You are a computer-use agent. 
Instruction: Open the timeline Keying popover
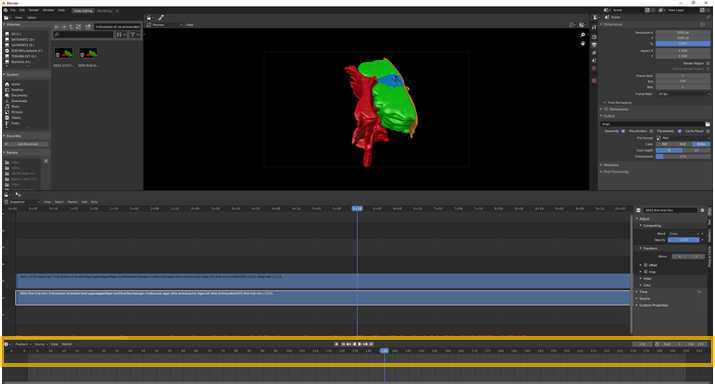point(40,344)
